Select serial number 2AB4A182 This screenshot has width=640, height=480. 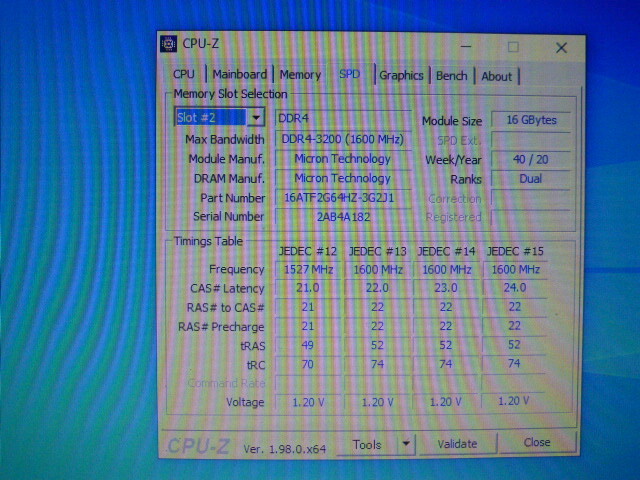coord(343,217)
